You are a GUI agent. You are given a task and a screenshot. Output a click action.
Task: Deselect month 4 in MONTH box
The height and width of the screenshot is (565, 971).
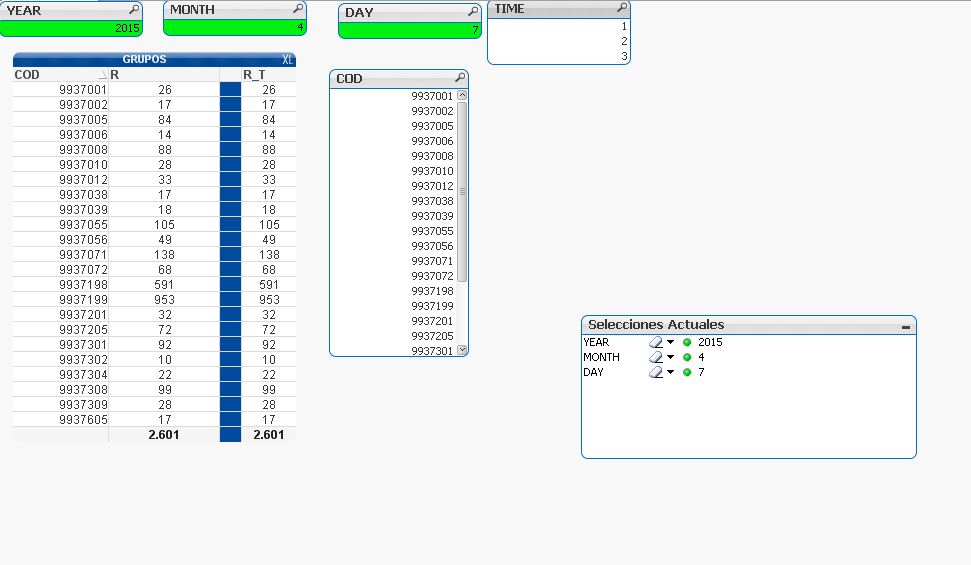[235, 27]
